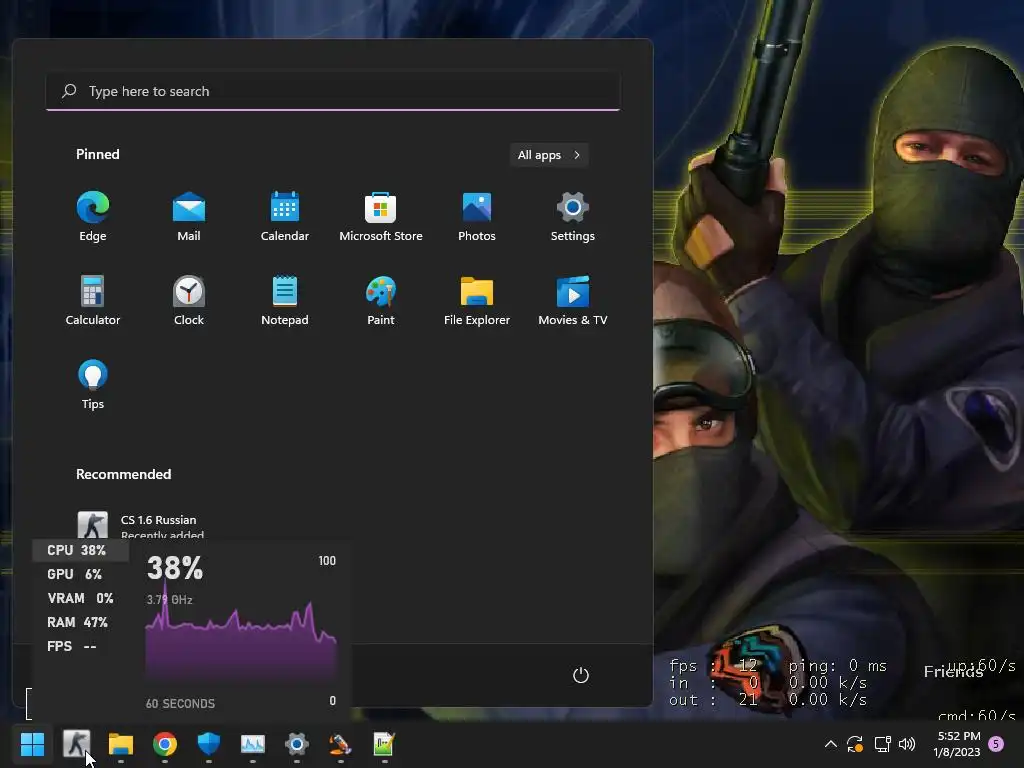Open Settings from the pinned apps
The height and width of the screenshot is (768, 1024).
point(573,217)
